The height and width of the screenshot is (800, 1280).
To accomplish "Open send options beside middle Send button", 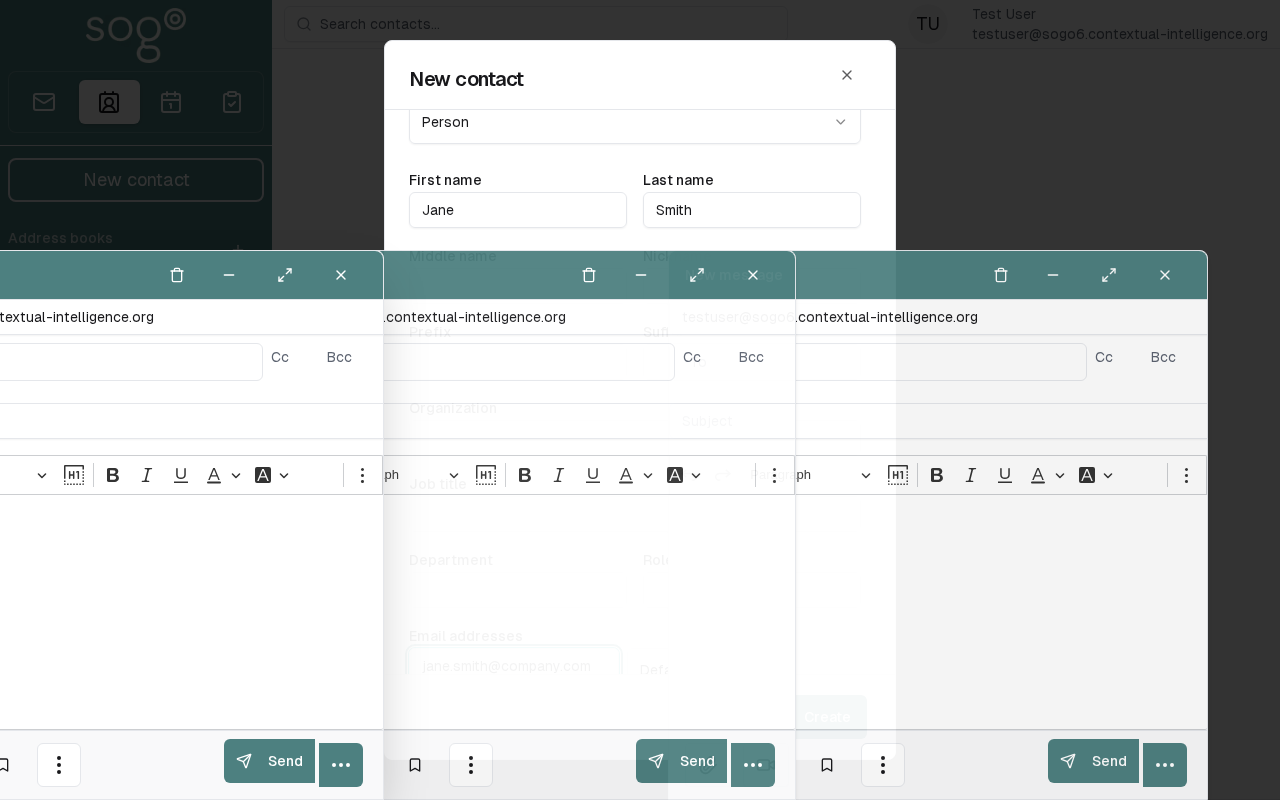I will [753, 765].
